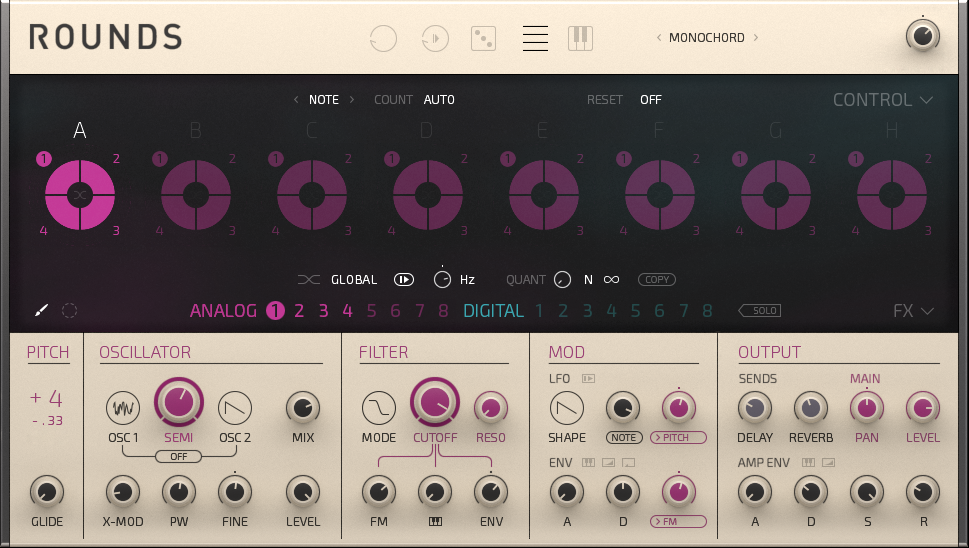Click the dice randomize icon
This screenshot has height=548, width=969.
tap(484, 39)
